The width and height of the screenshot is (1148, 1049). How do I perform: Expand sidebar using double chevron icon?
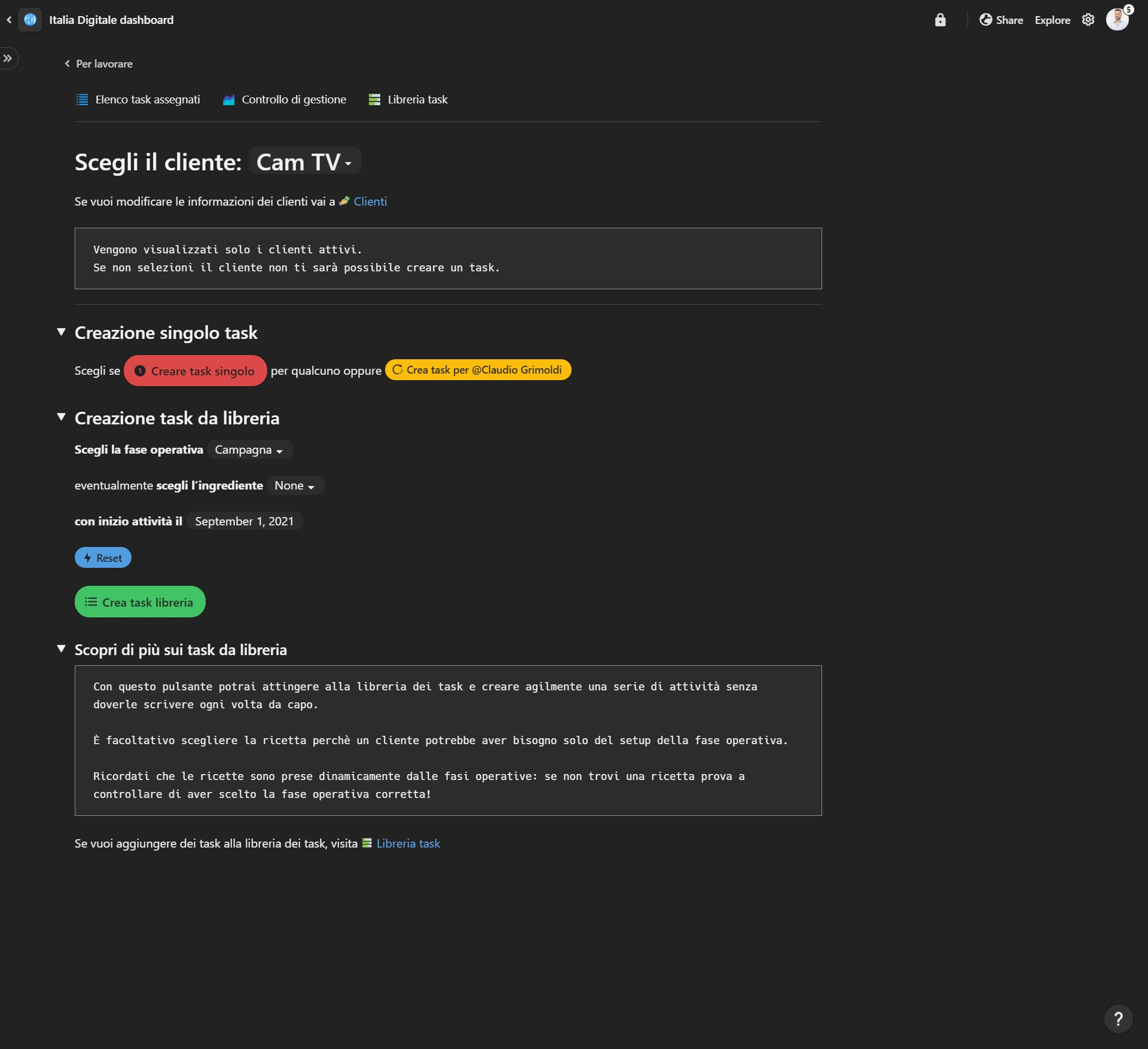tap(8, 58)
